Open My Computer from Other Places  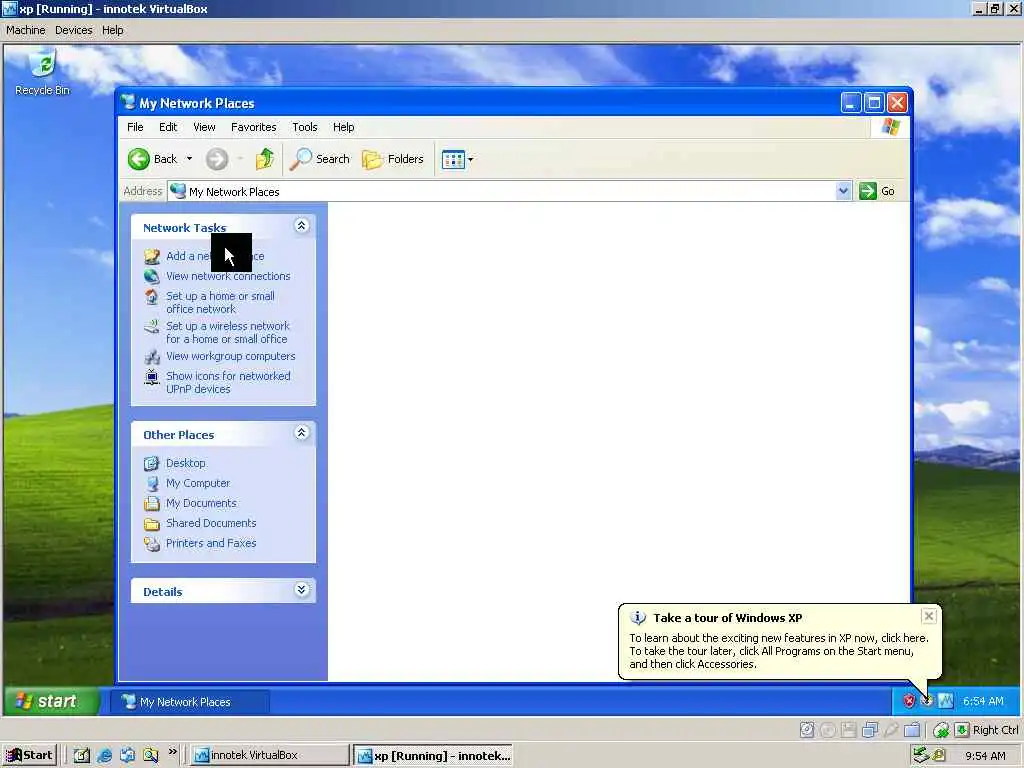coord(198,483)
